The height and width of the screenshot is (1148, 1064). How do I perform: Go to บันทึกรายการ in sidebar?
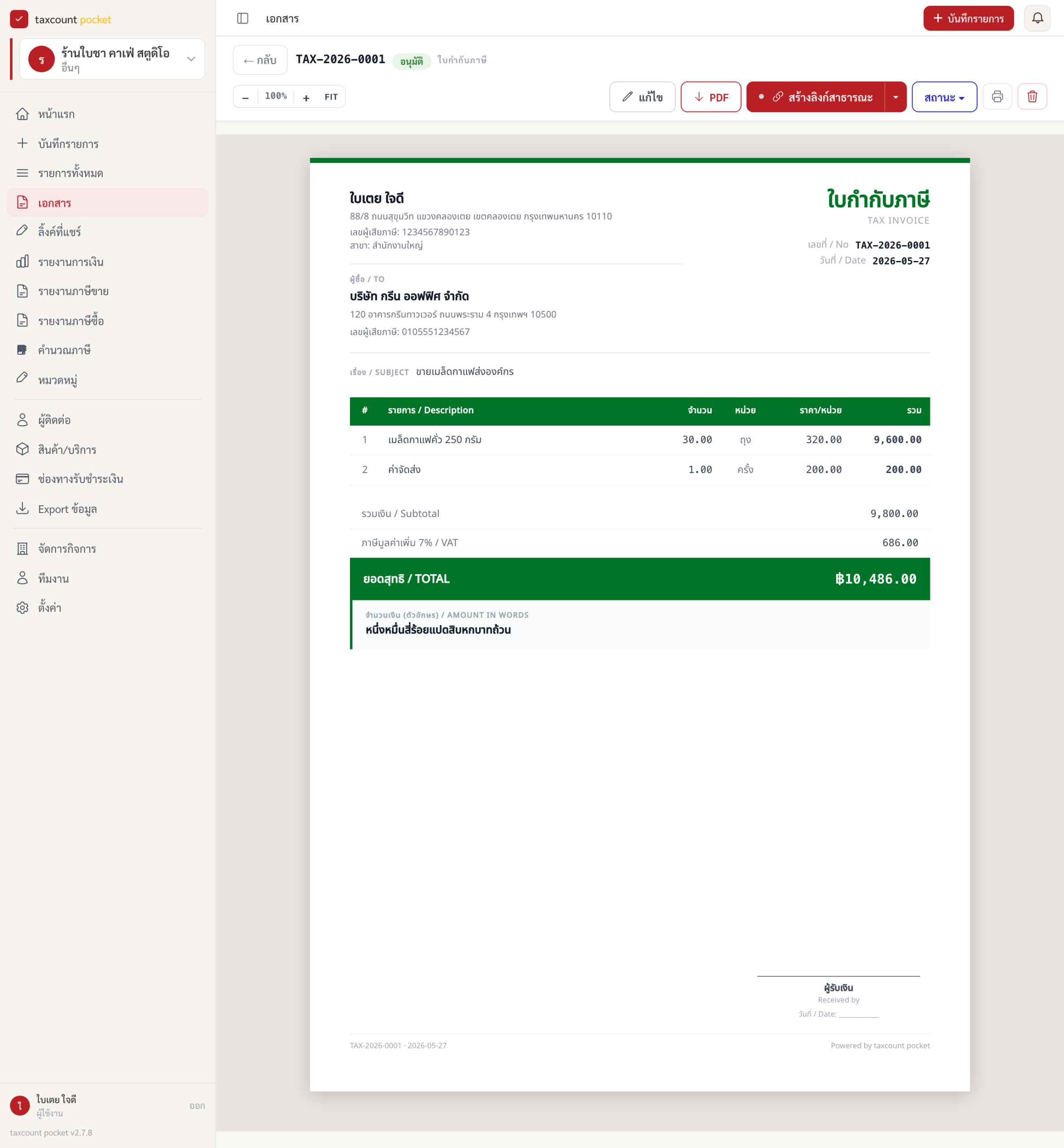(107, 143)
